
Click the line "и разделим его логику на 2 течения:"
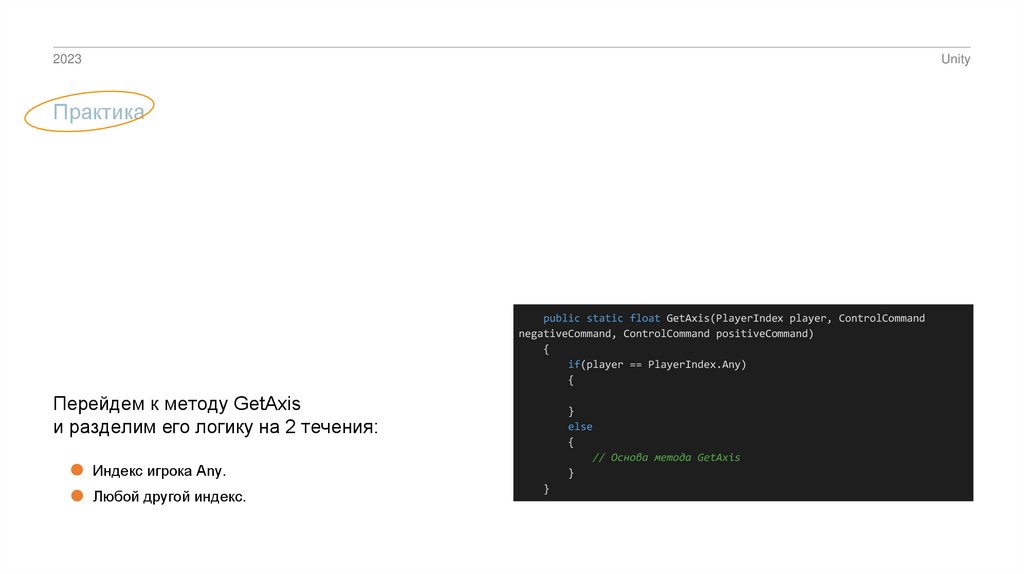tap(216, 428)
